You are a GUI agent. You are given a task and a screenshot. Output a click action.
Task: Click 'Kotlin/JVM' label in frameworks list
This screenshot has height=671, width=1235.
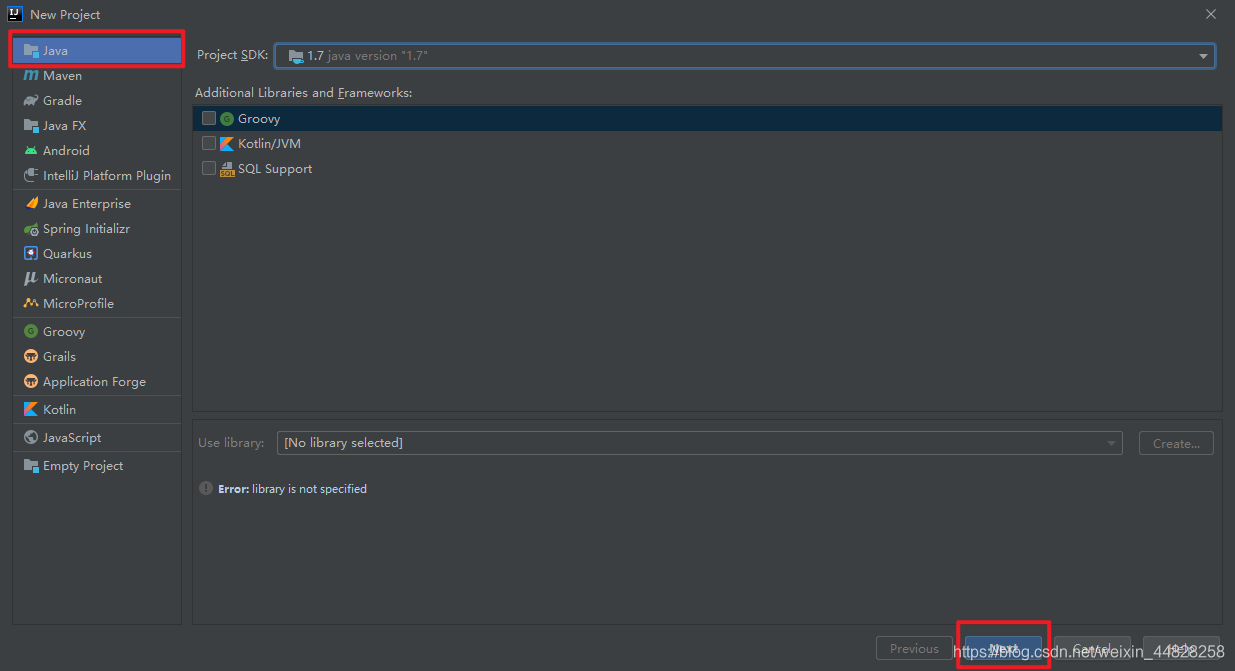[x=269, y=144]
